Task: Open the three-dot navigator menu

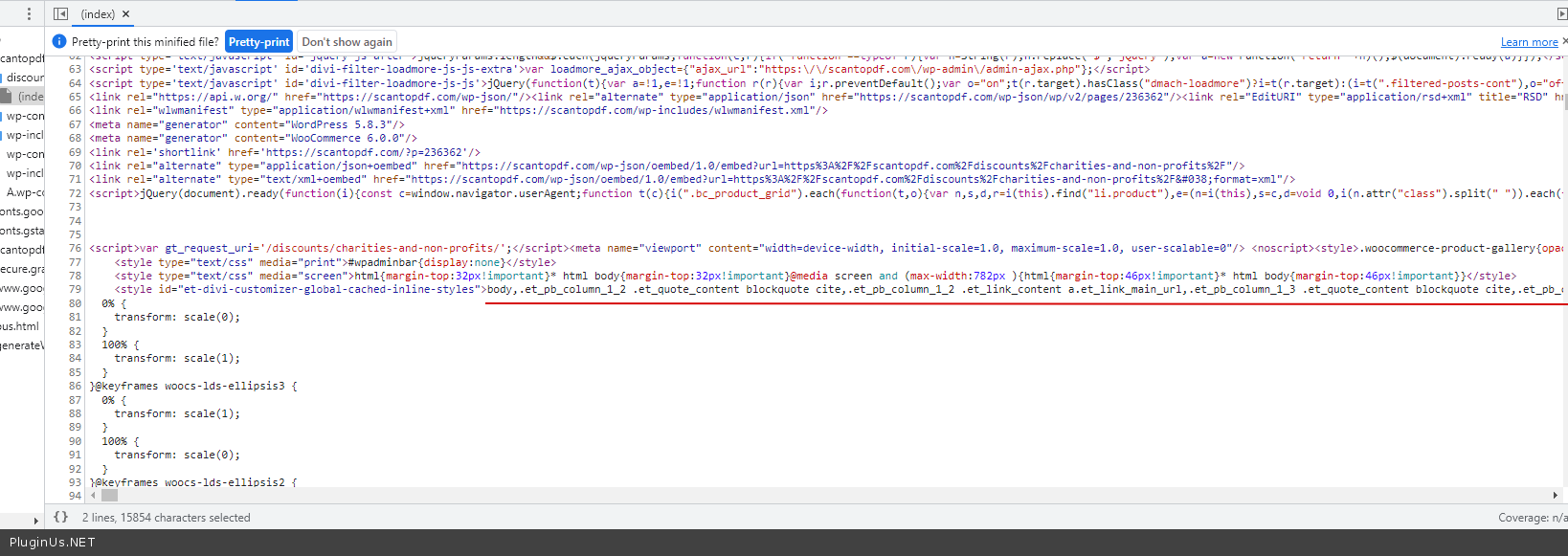Action: pyautogui.click(x=29, y=13)
